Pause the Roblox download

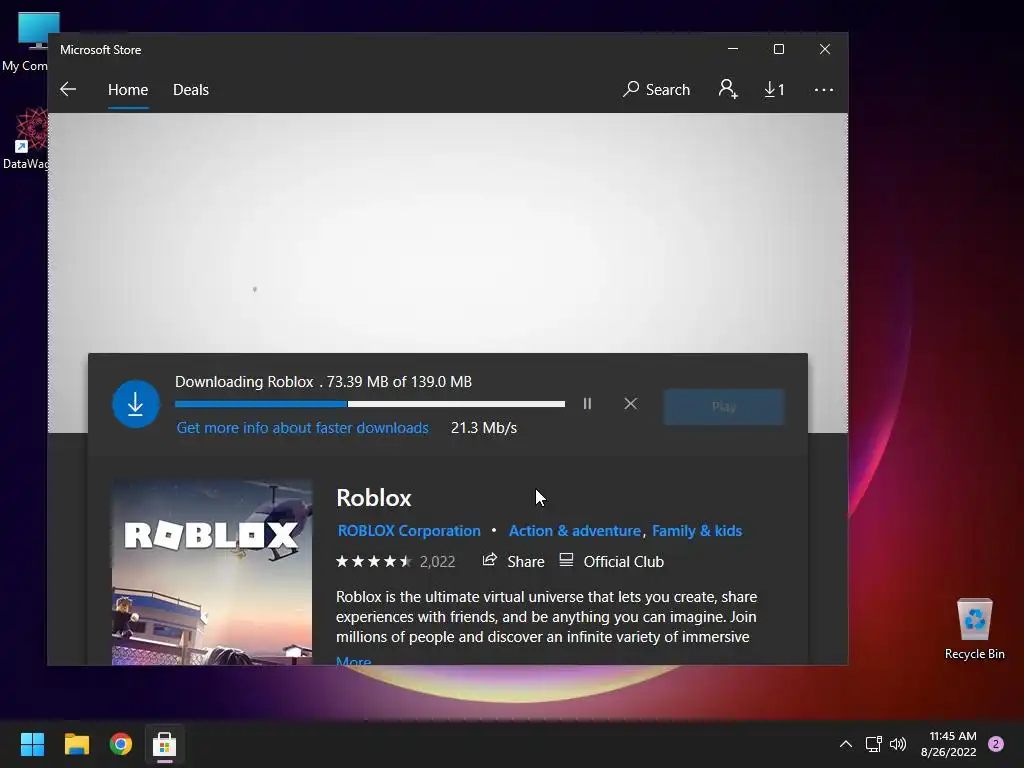(587, 404)
